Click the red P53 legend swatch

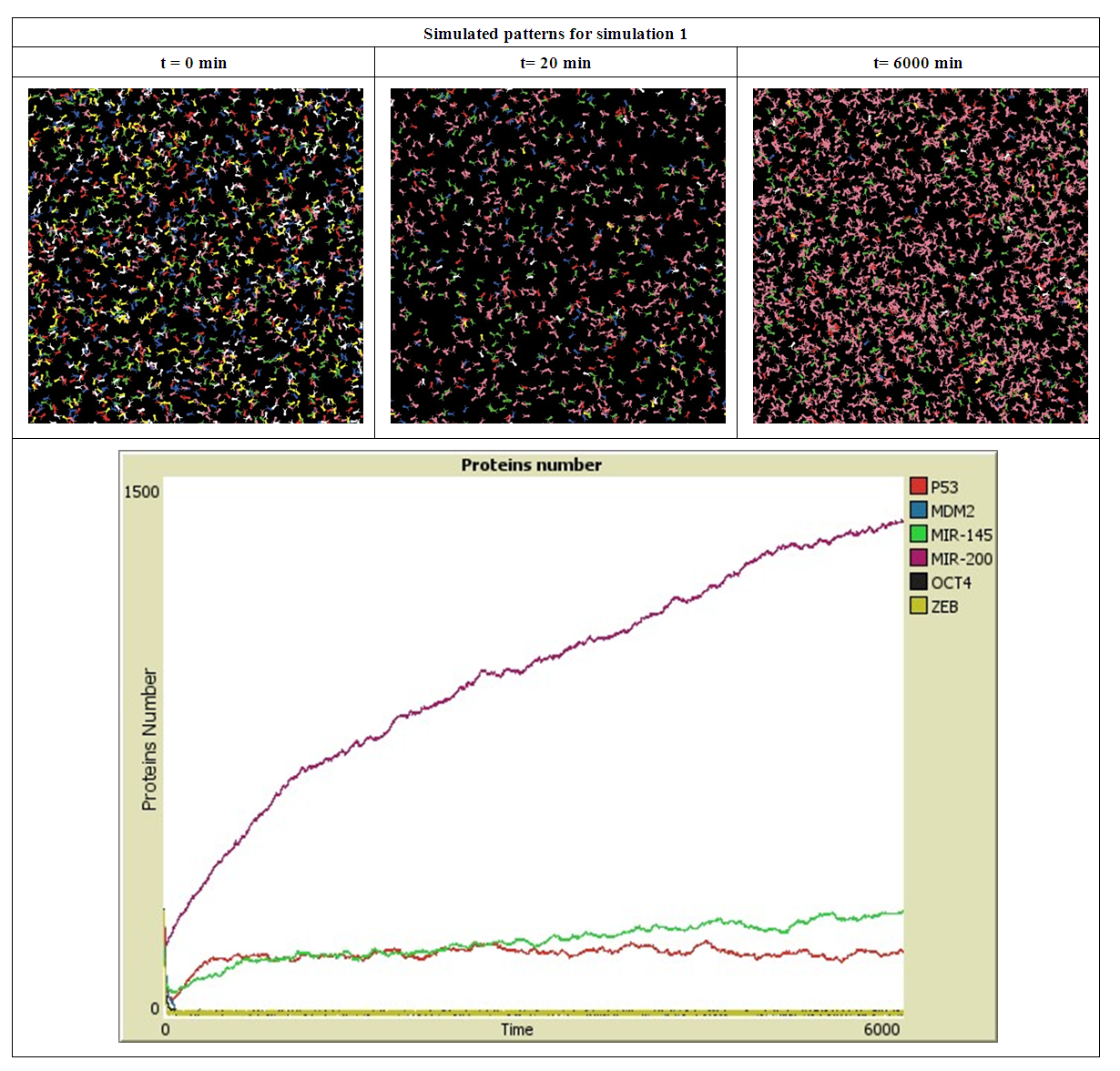[x=918, y=486]
